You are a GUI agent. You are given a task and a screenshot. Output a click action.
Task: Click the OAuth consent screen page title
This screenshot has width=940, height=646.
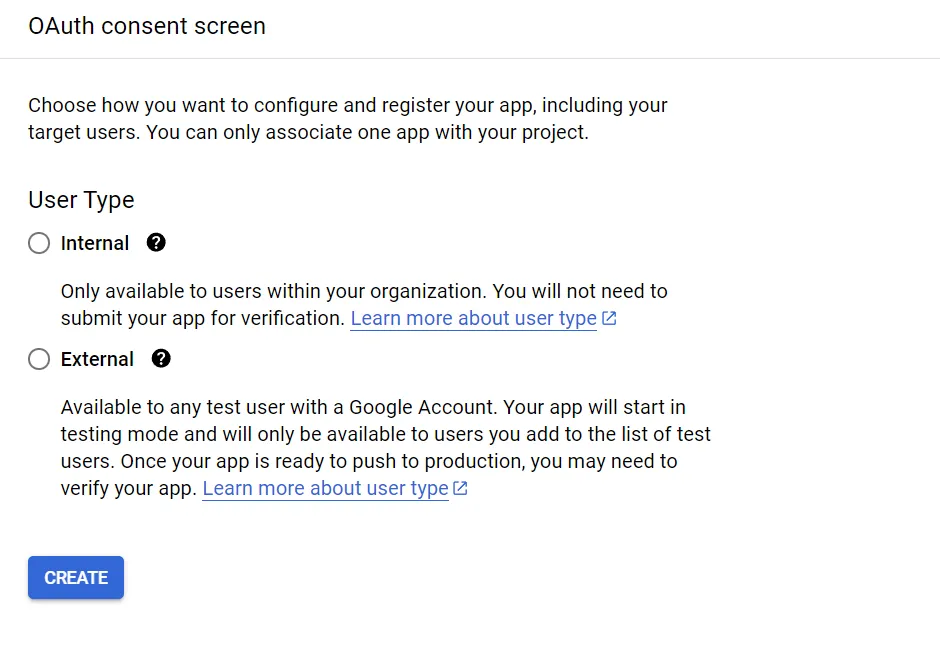[x=147, y=26]
